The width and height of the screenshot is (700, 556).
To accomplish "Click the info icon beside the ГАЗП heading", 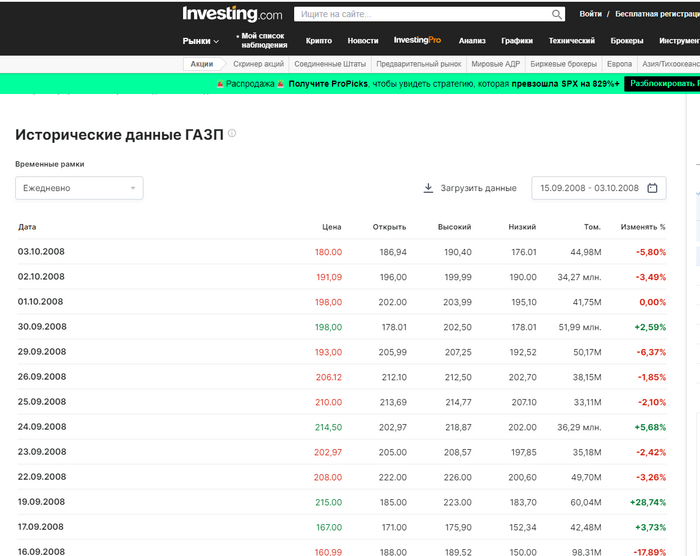I will (232, 133).
